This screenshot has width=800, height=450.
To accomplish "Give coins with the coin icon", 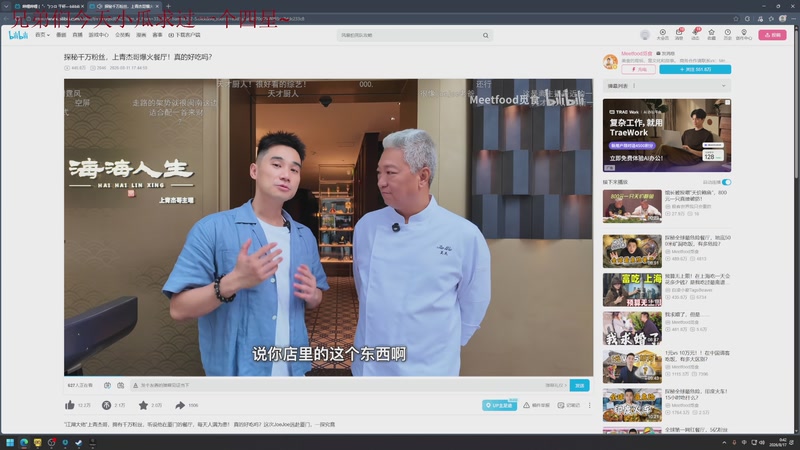I will [x=106, y=405].
